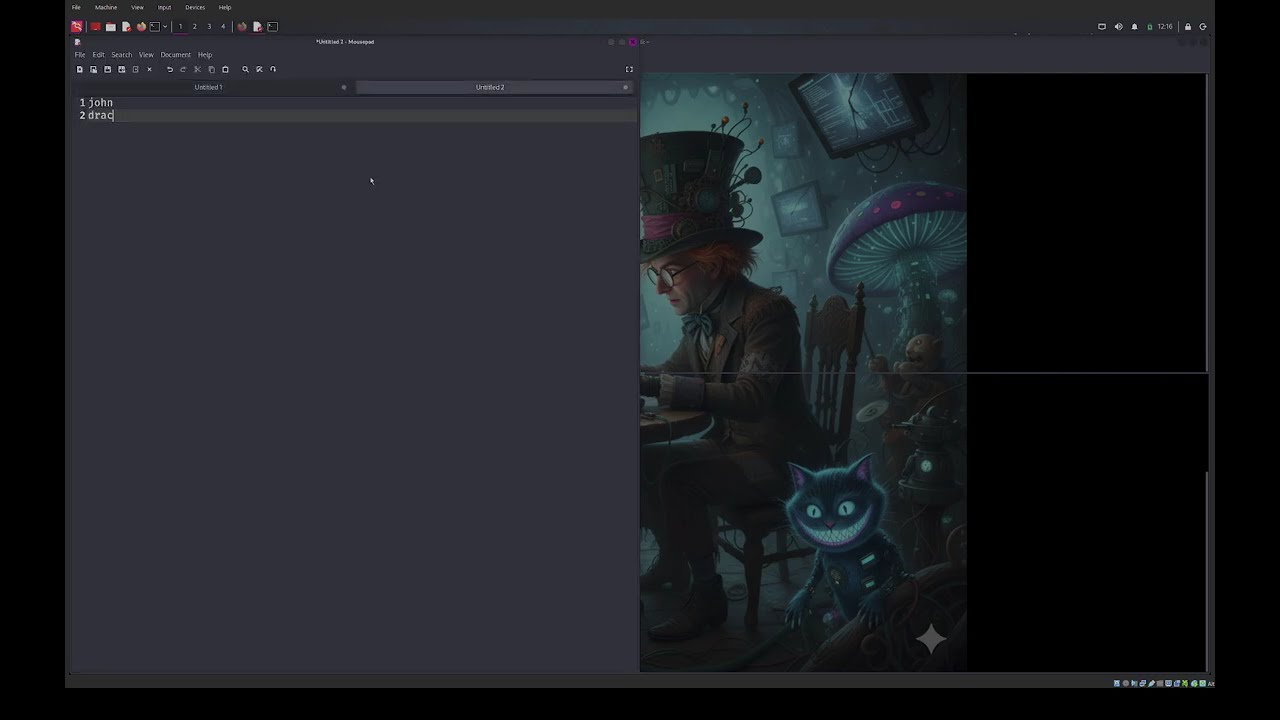Select the Mousepad task button in the panel
1280x720 pixels.
[257, 26]
